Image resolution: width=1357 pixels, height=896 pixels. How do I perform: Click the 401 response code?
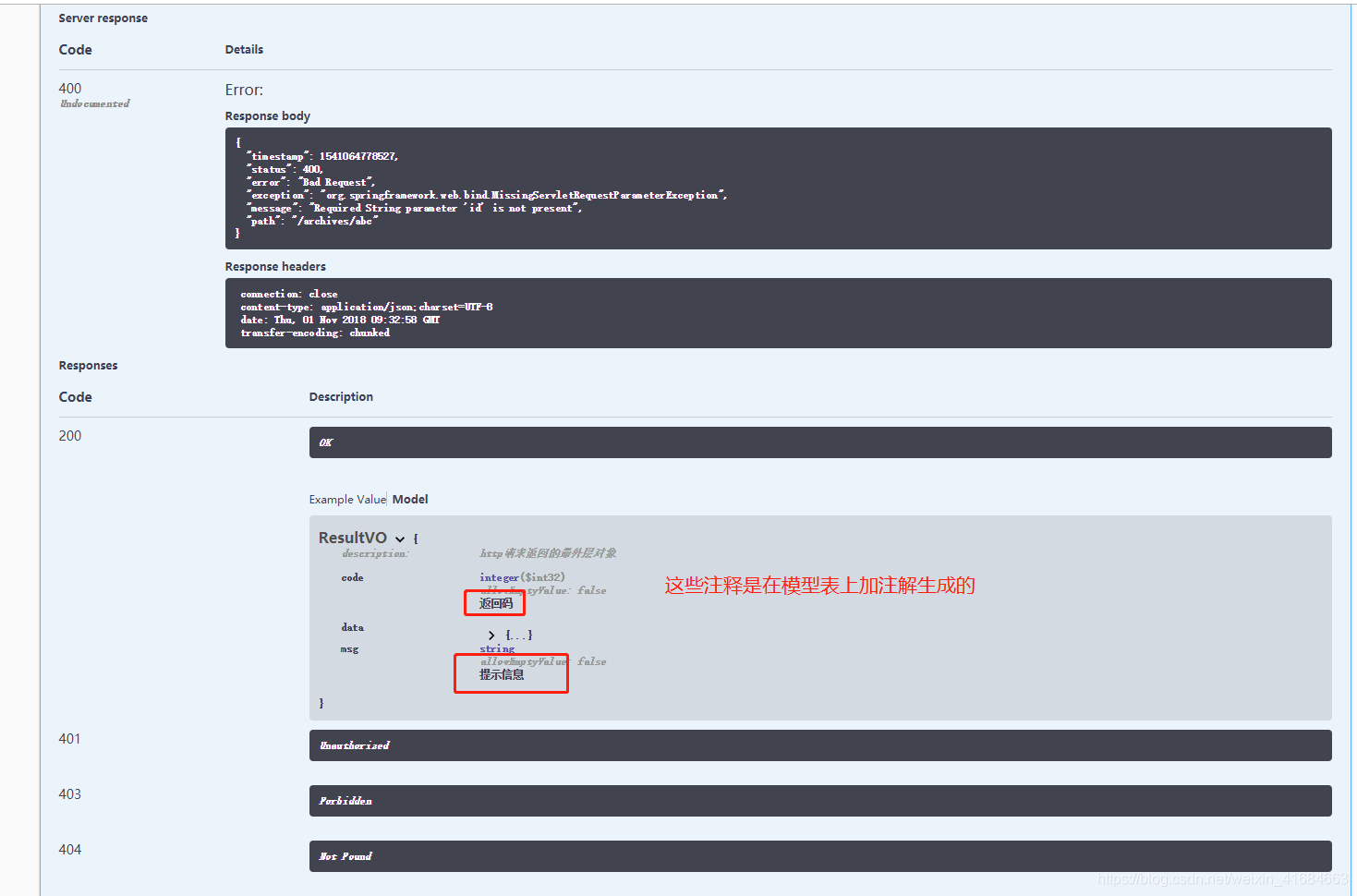pos(70,739)
